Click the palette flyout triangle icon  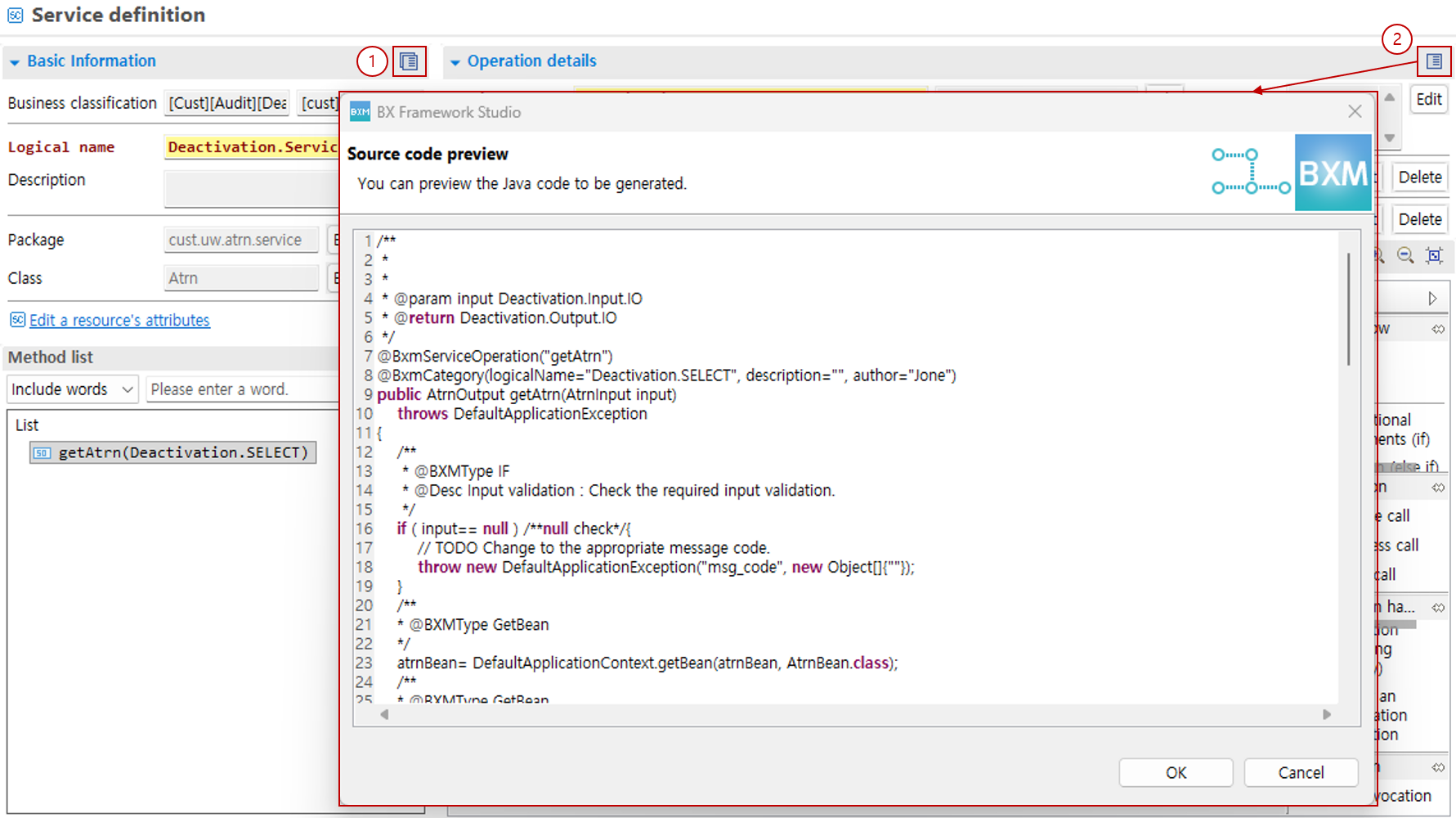(x=1432, y=299)
